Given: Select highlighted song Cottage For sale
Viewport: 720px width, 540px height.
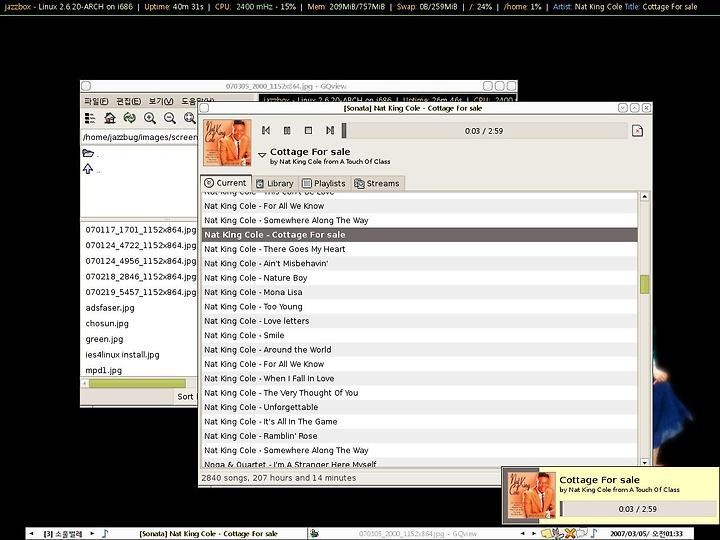Looking at the screenshot, I should click(x=419, y=235).
